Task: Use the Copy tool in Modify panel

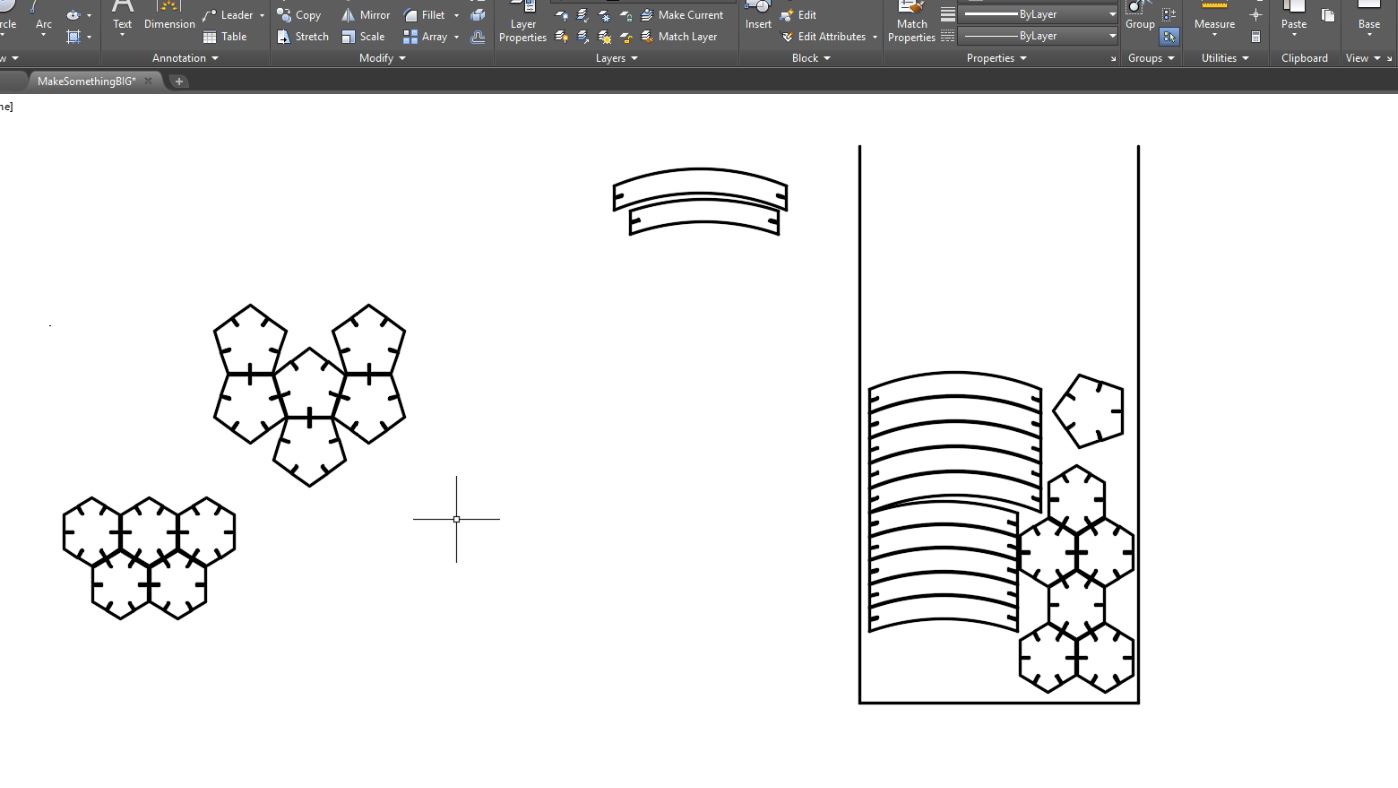Action: coord(299,15)
